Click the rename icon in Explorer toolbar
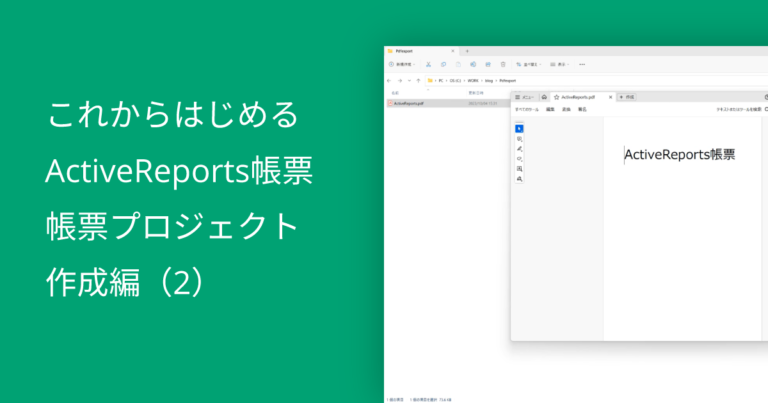The height and width of the screenshot is (403, 768). point(473,64)
